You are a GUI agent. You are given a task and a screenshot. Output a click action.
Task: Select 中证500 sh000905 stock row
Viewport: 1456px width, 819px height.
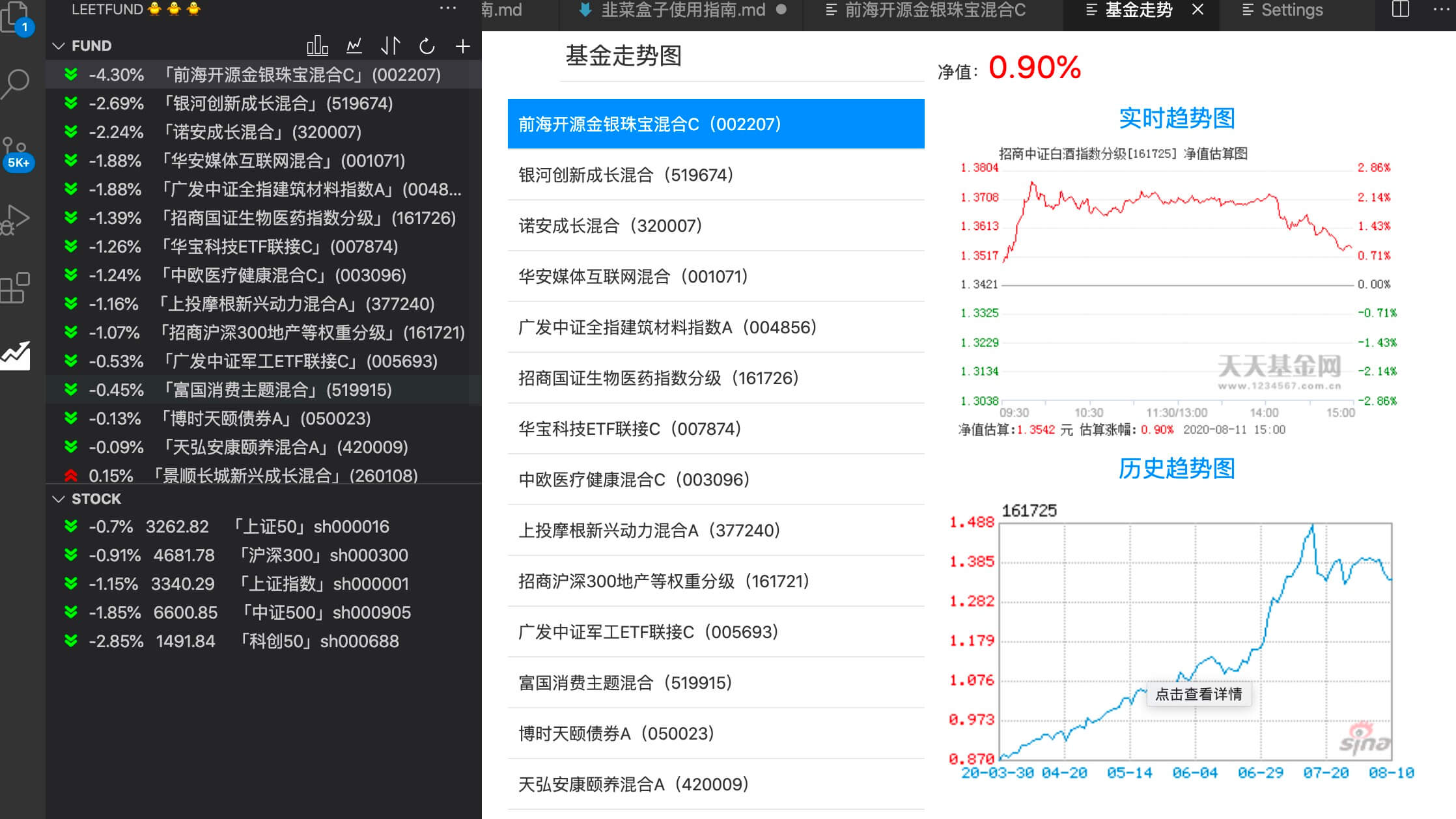(x=264, y=613)
